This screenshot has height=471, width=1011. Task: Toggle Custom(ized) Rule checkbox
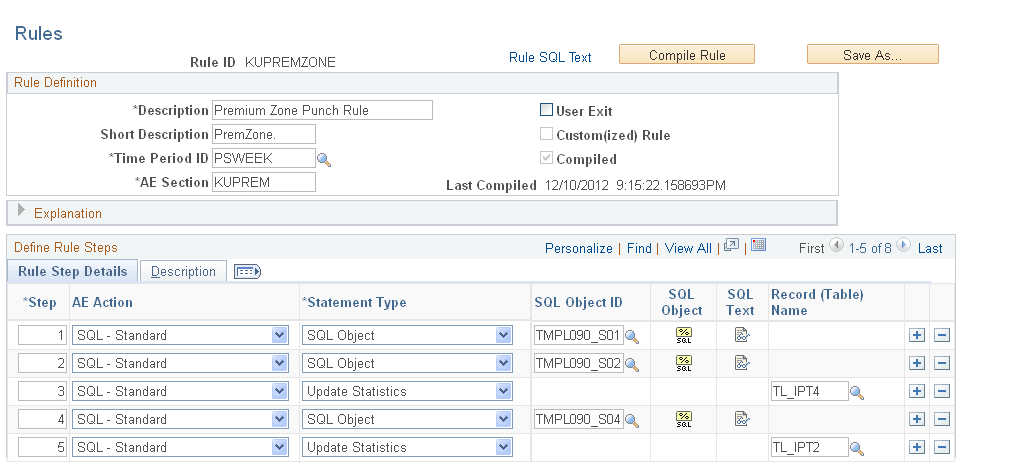point(546,134)
